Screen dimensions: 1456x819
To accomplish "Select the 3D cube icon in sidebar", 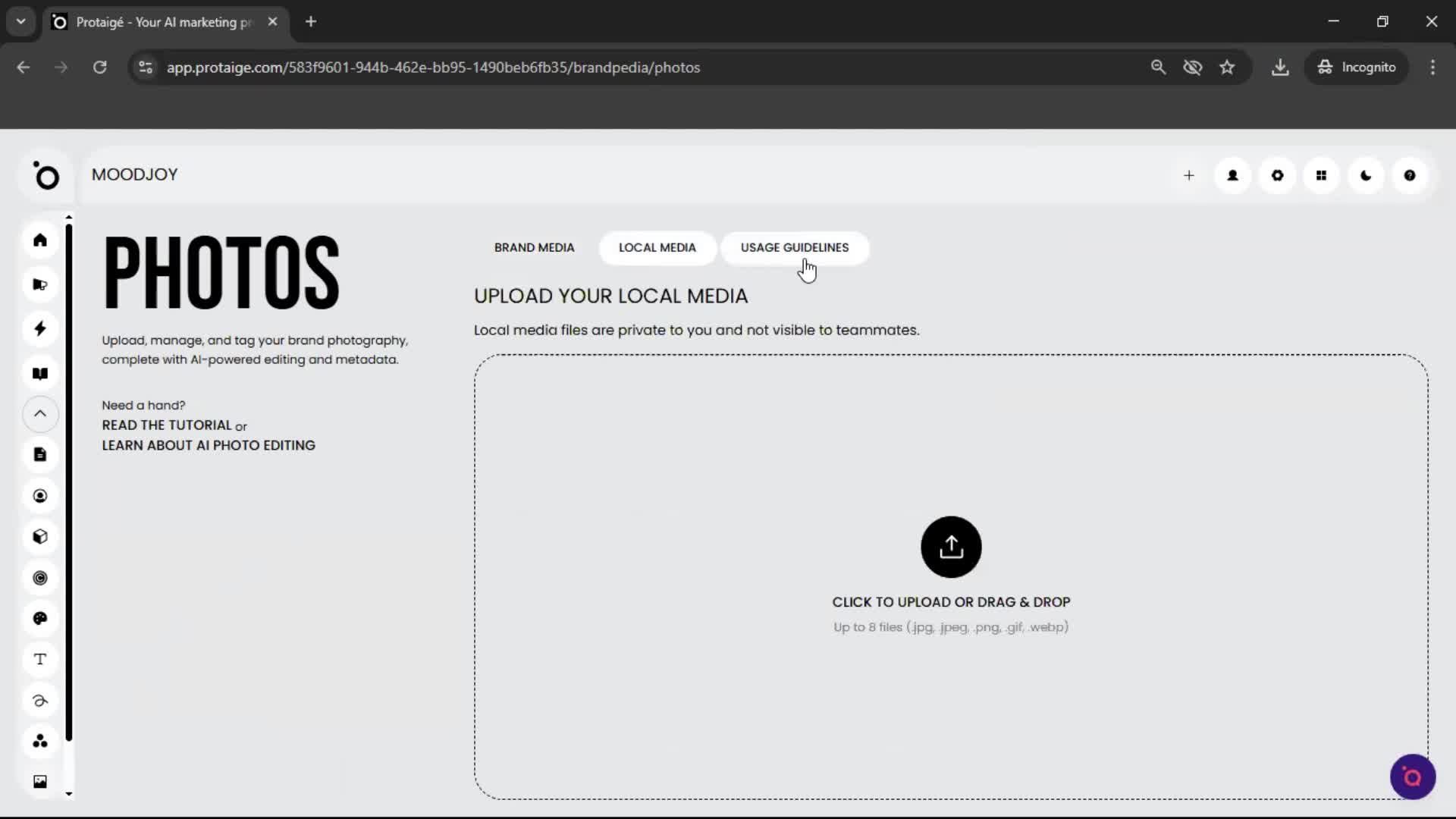I will pyautogui.click(x=40, y=537).
